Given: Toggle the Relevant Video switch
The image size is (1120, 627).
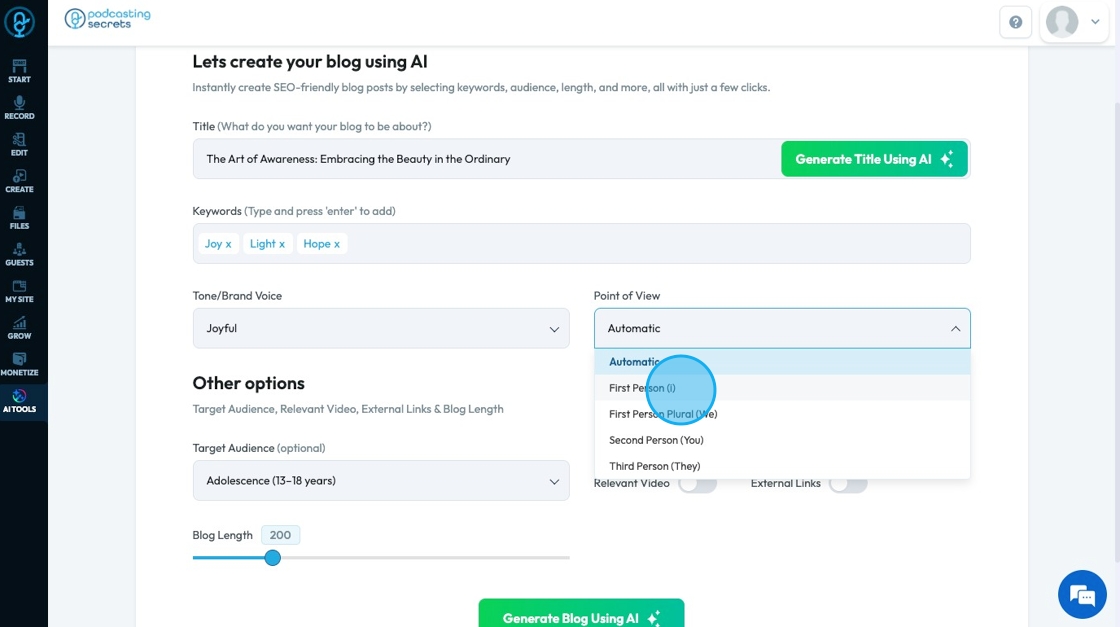Looking at the screenshot, I should pos(697,484).
